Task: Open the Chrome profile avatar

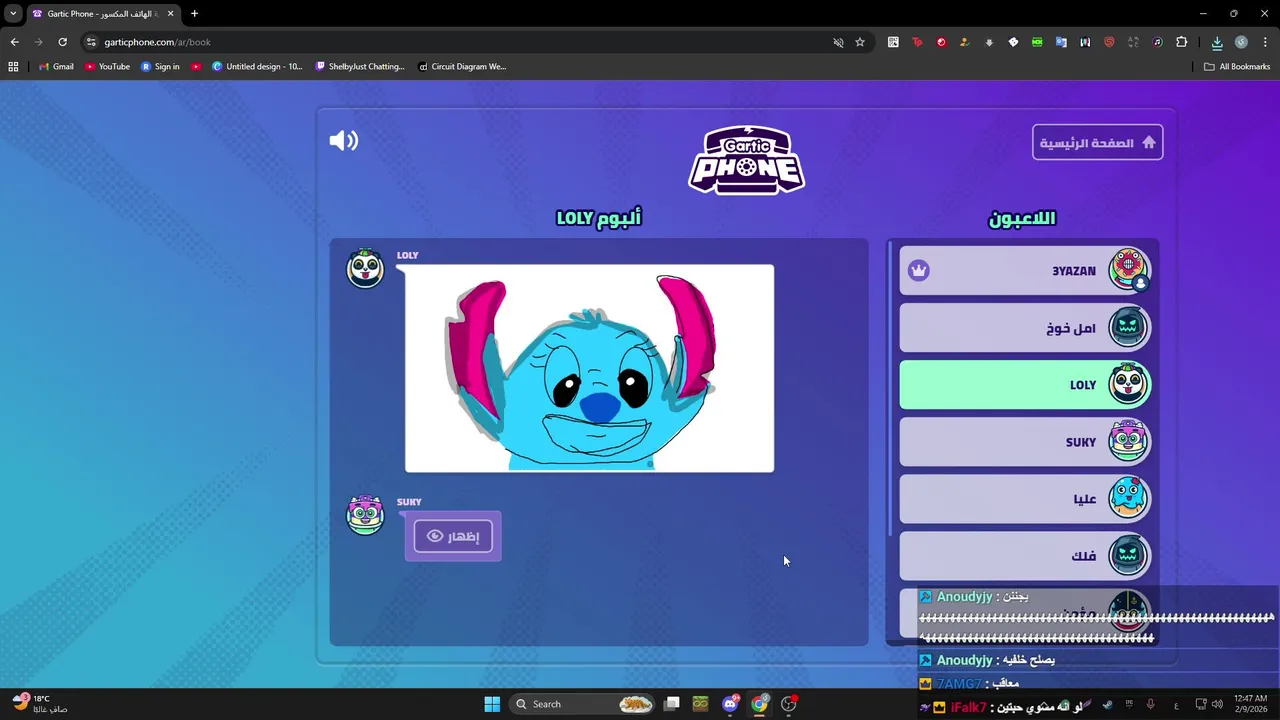Action: click(x=1241, y=42)
